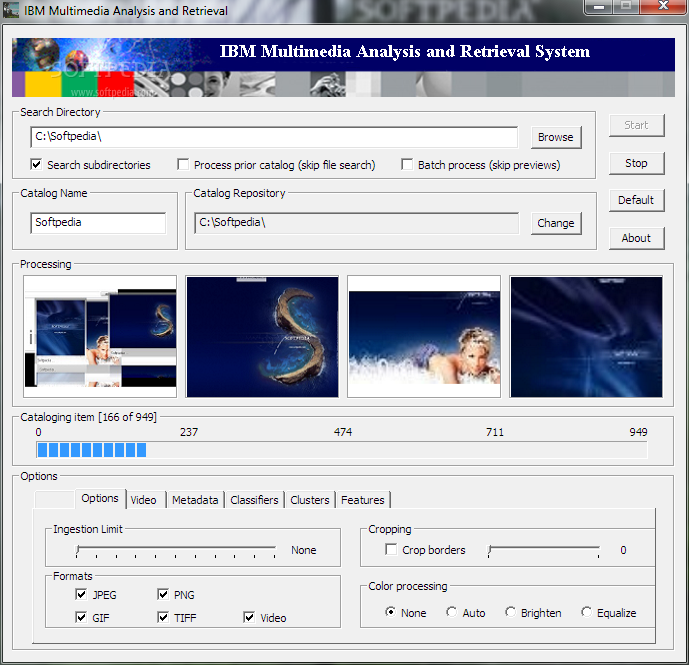Screen dimensions: 689x665
Task: Click the Browse button
Action: pos(556,137)
